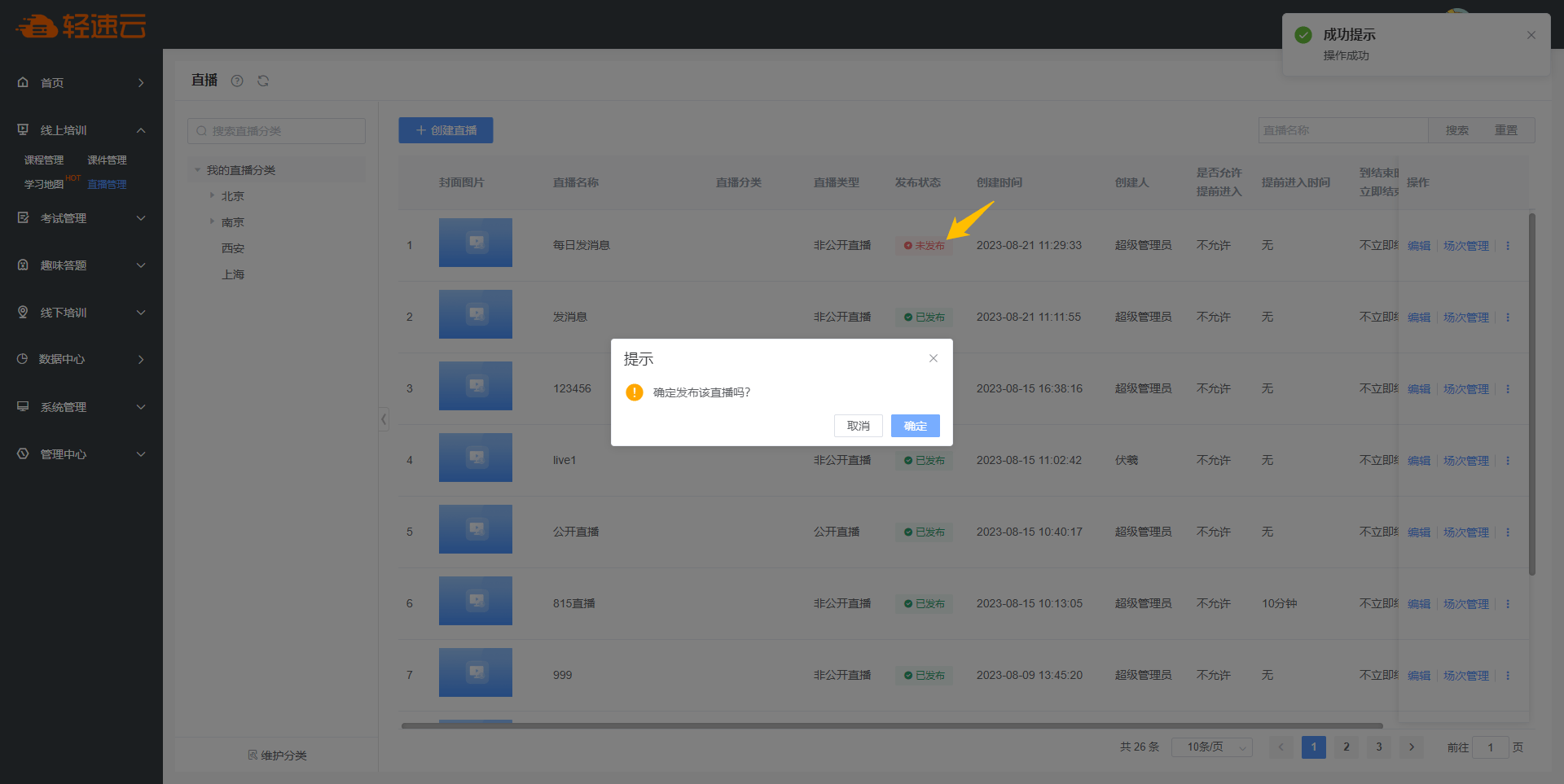The height and width of the screenshot is (784, 1564).
Task: Open 场次管理 link for 815直播 row
Action: (1465, 604)
